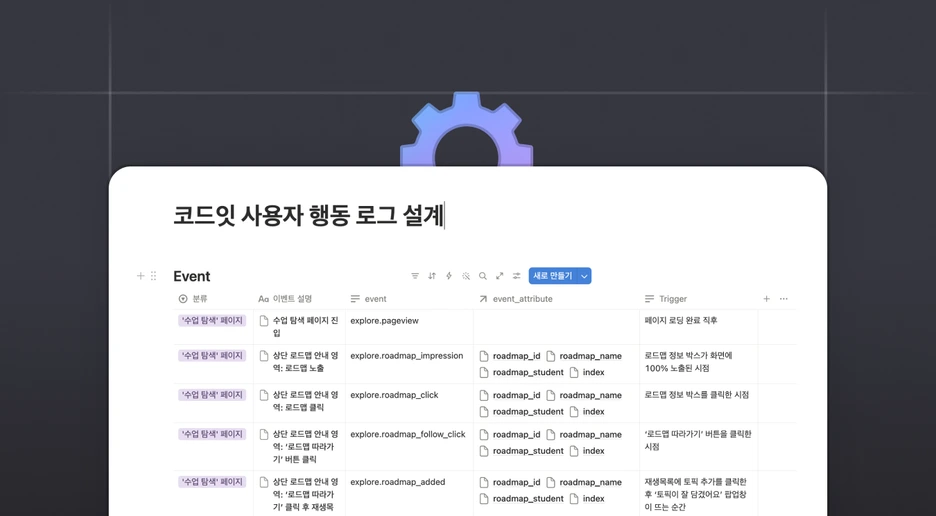Expand the dropdown arrow beside 새로 만들기

click(x=584, y=276)
